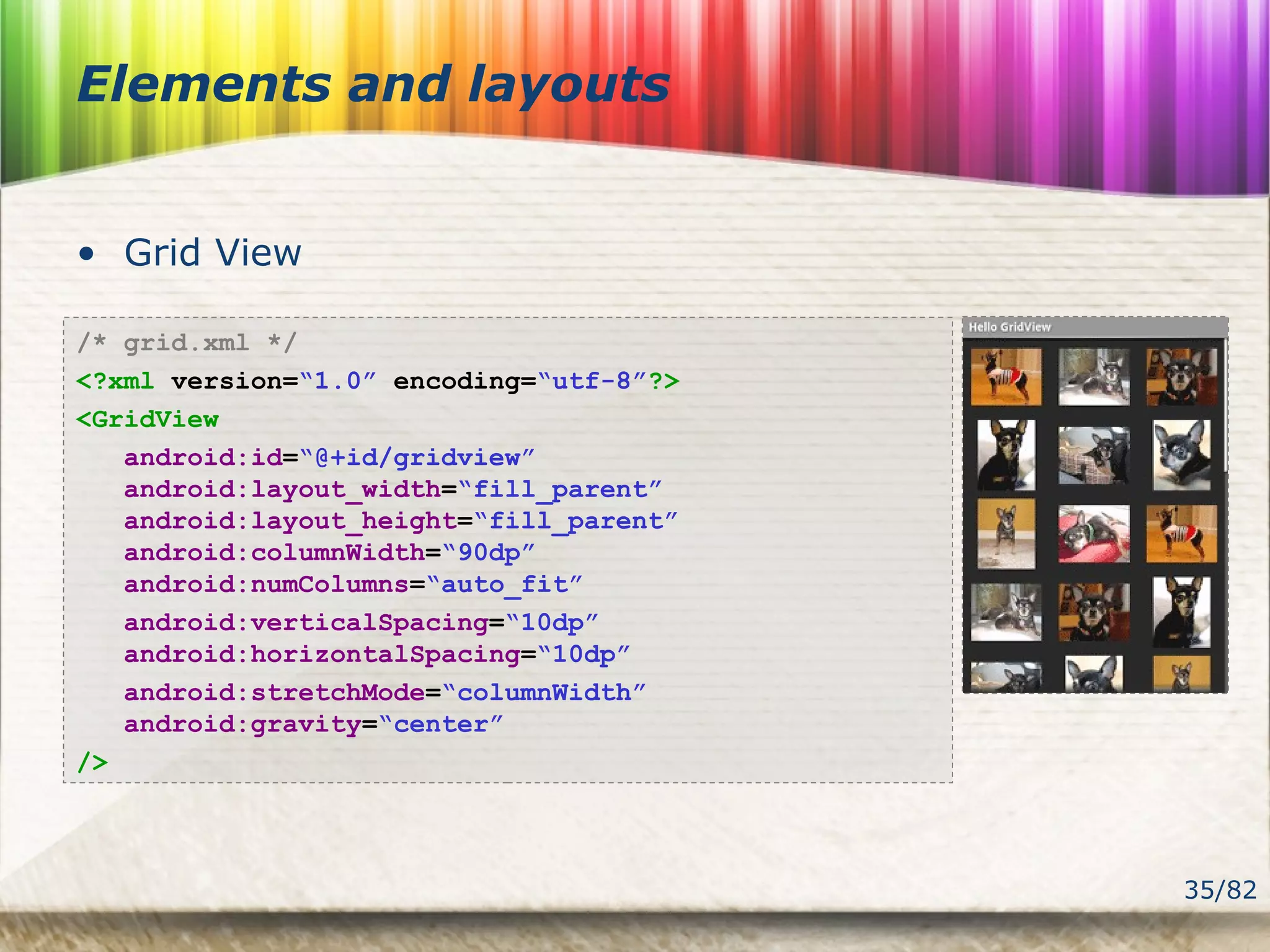Click the Hello GridView title bar
This screenshot has width=1270, height=952.
1094,327
